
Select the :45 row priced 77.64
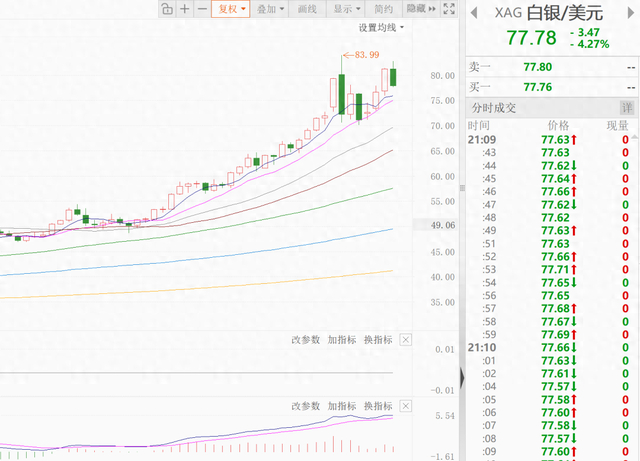click(549, 178)
